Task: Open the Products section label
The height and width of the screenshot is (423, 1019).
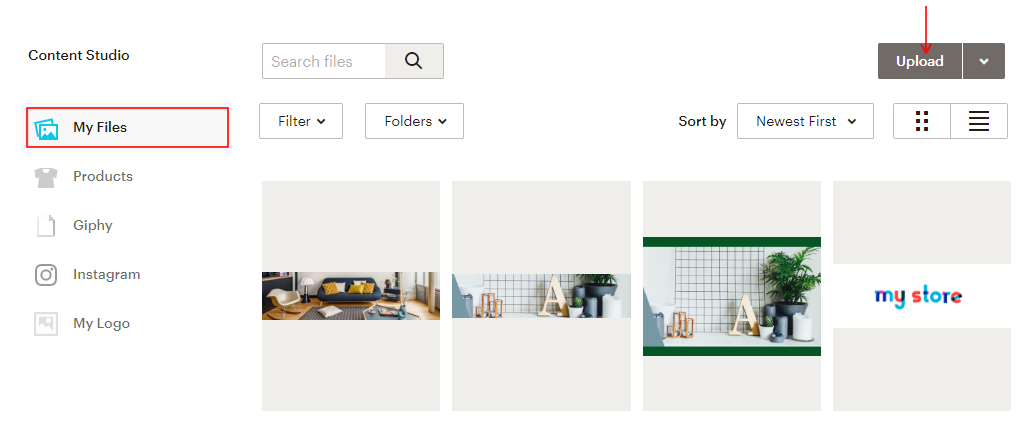Action: click(x=103, y=176)
